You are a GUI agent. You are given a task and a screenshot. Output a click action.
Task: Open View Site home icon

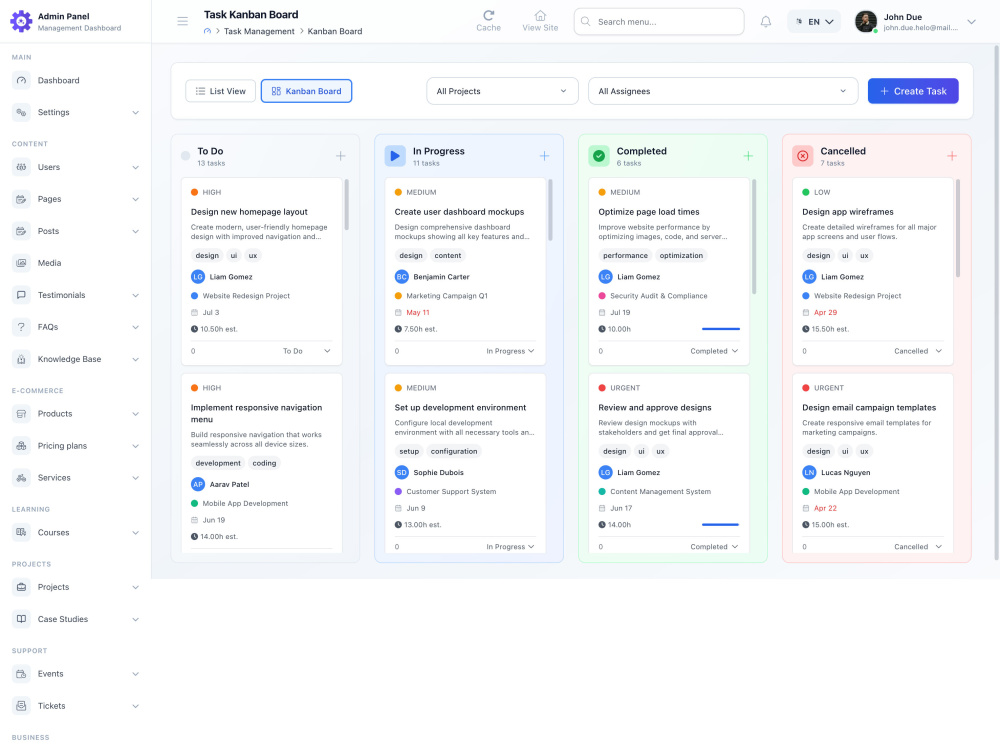pos(540,15)
